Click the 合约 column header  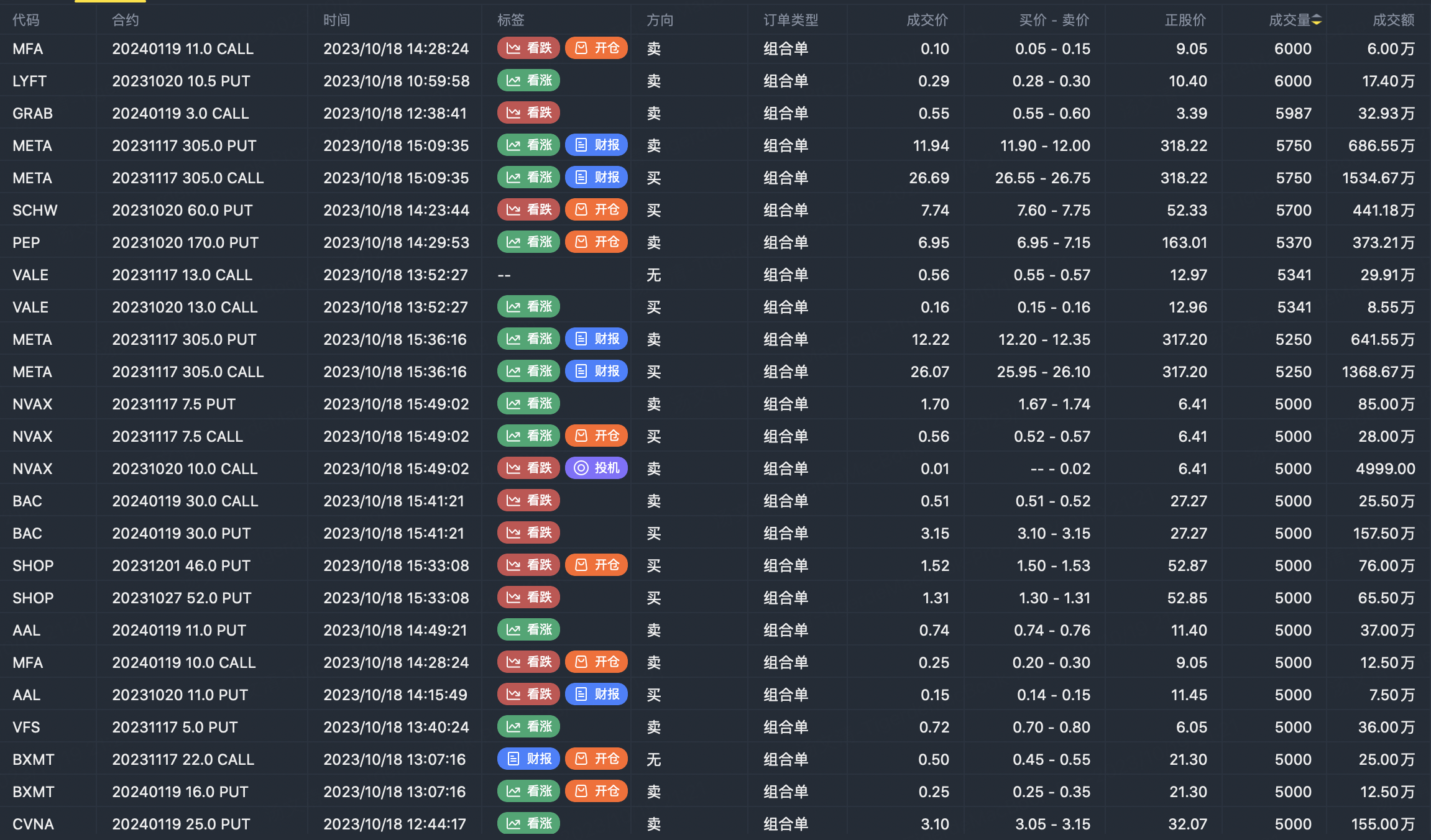tap(126, 21)
